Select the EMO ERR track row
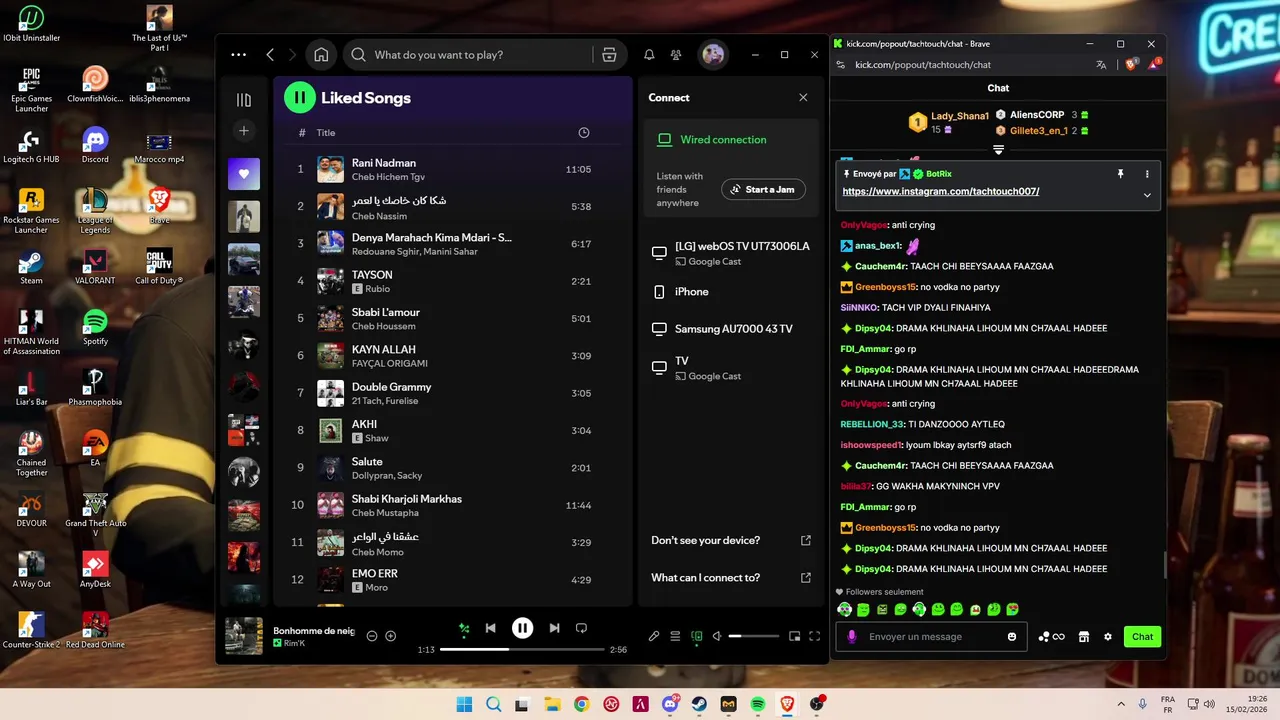Viewport: 1280px width, 720px height. click(453, 580)
